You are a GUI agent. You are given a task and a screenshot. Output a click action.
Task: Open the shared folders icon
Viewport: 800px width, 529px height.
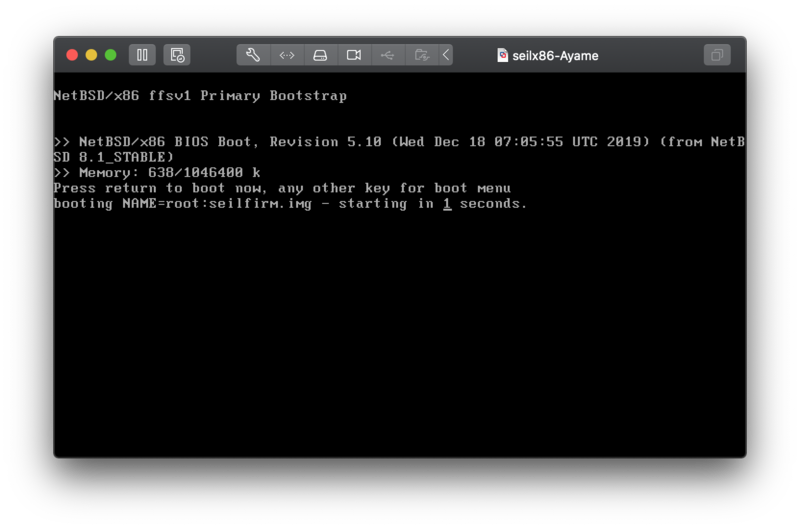point(421,55)
